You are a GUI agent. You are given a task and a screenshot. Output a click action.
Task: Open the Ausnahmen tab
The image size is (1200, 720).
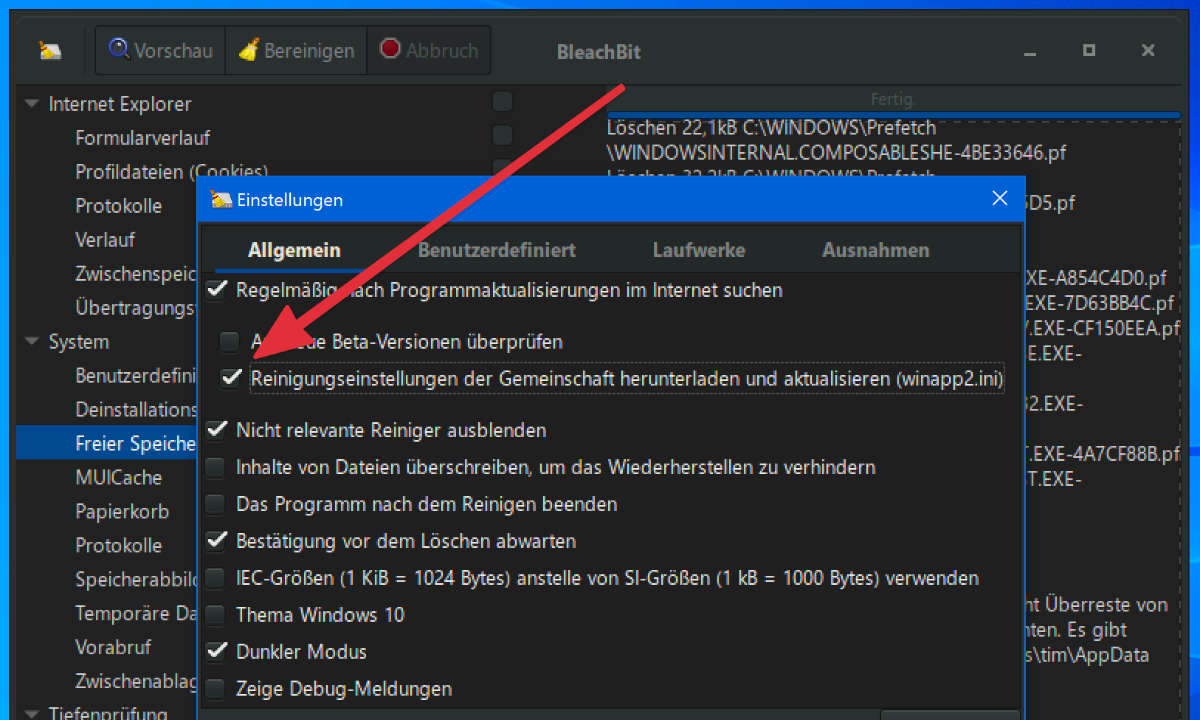click(876, 250)
